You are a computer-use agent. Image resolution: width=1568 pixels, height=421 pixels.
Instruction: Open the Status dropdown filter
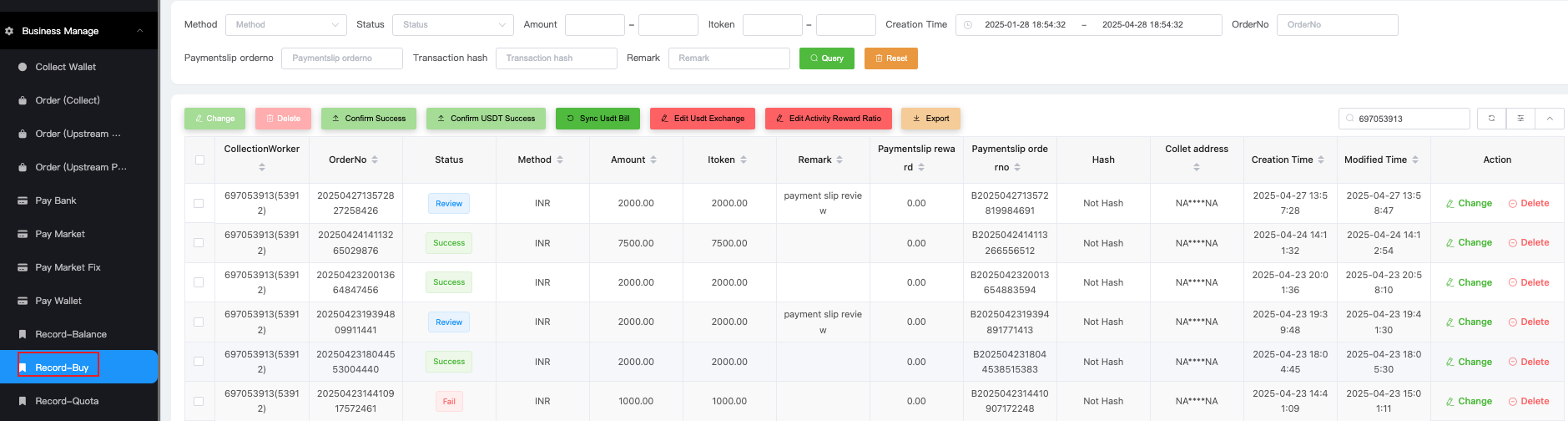[452, 25]
